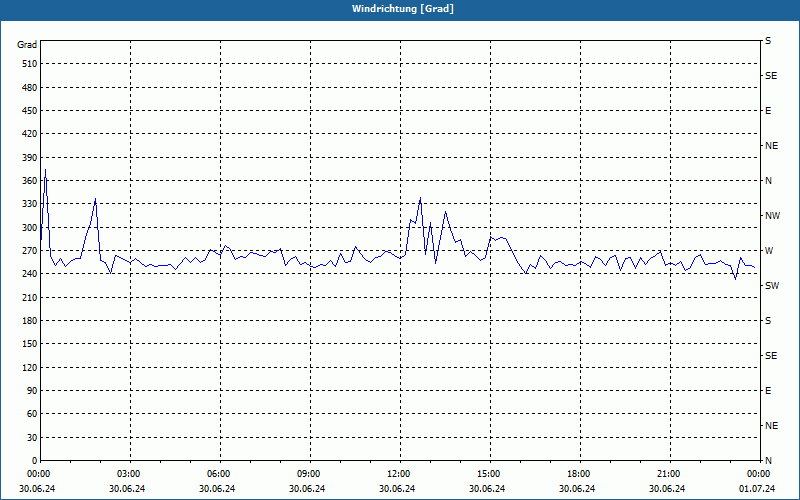The width and height of the screenshot is (800, 500).
Task: Click the 120 y-axis value
Action: tap(30, 367)
